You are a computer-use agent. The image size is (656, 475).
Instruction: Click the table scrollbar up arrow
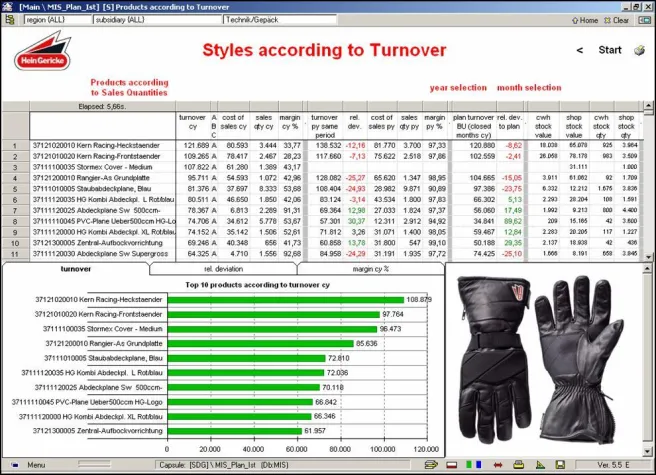click(x=648, y=106)
